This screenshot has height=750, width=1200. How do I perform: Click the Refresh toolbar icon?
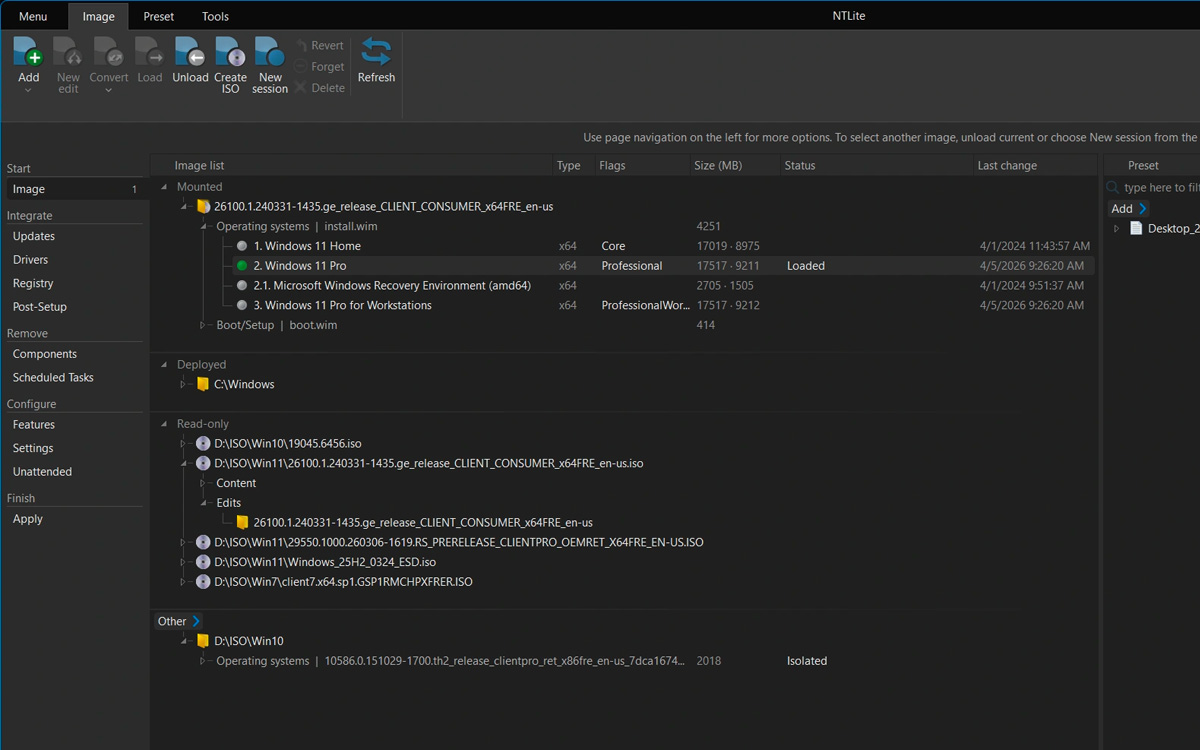376,52
